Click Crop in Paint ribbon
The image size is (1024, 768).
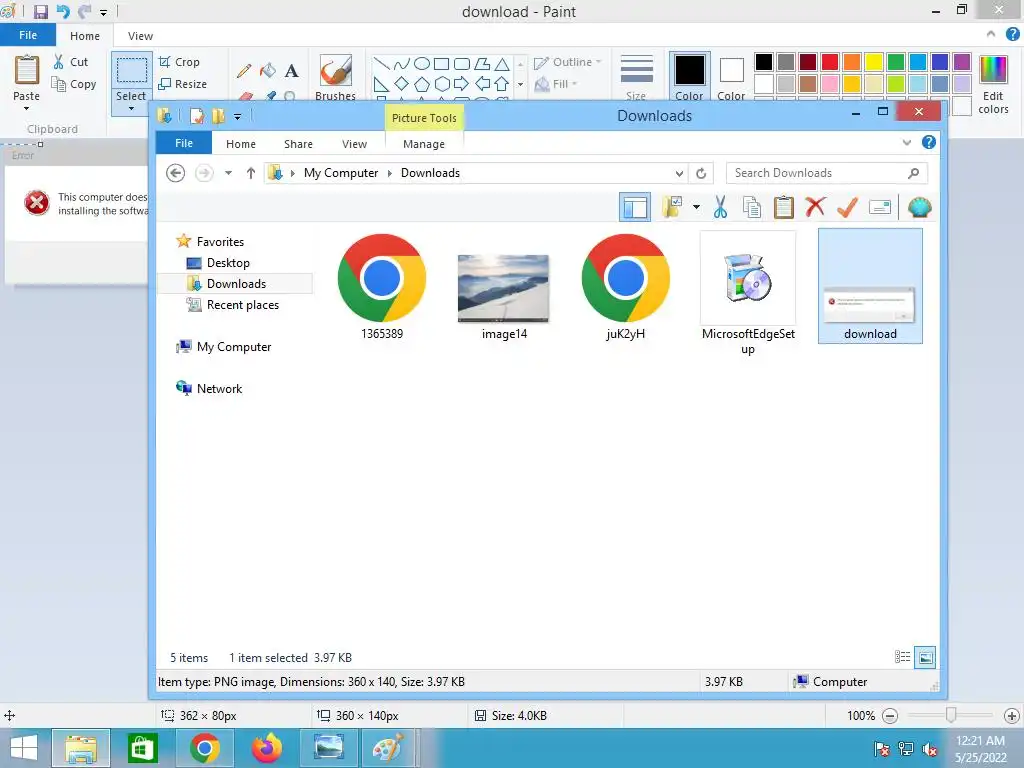[180, 62]
